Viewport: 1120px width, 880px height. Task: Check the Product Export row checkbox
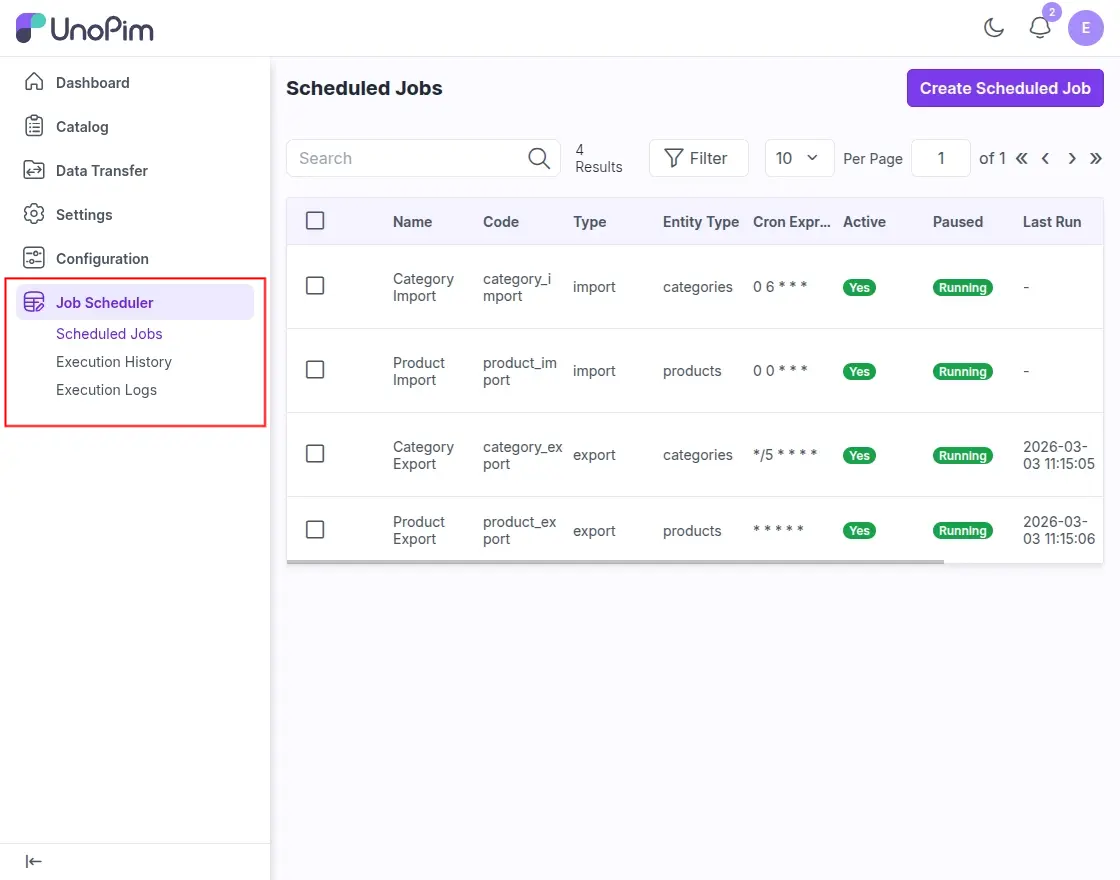click(315, 529)
